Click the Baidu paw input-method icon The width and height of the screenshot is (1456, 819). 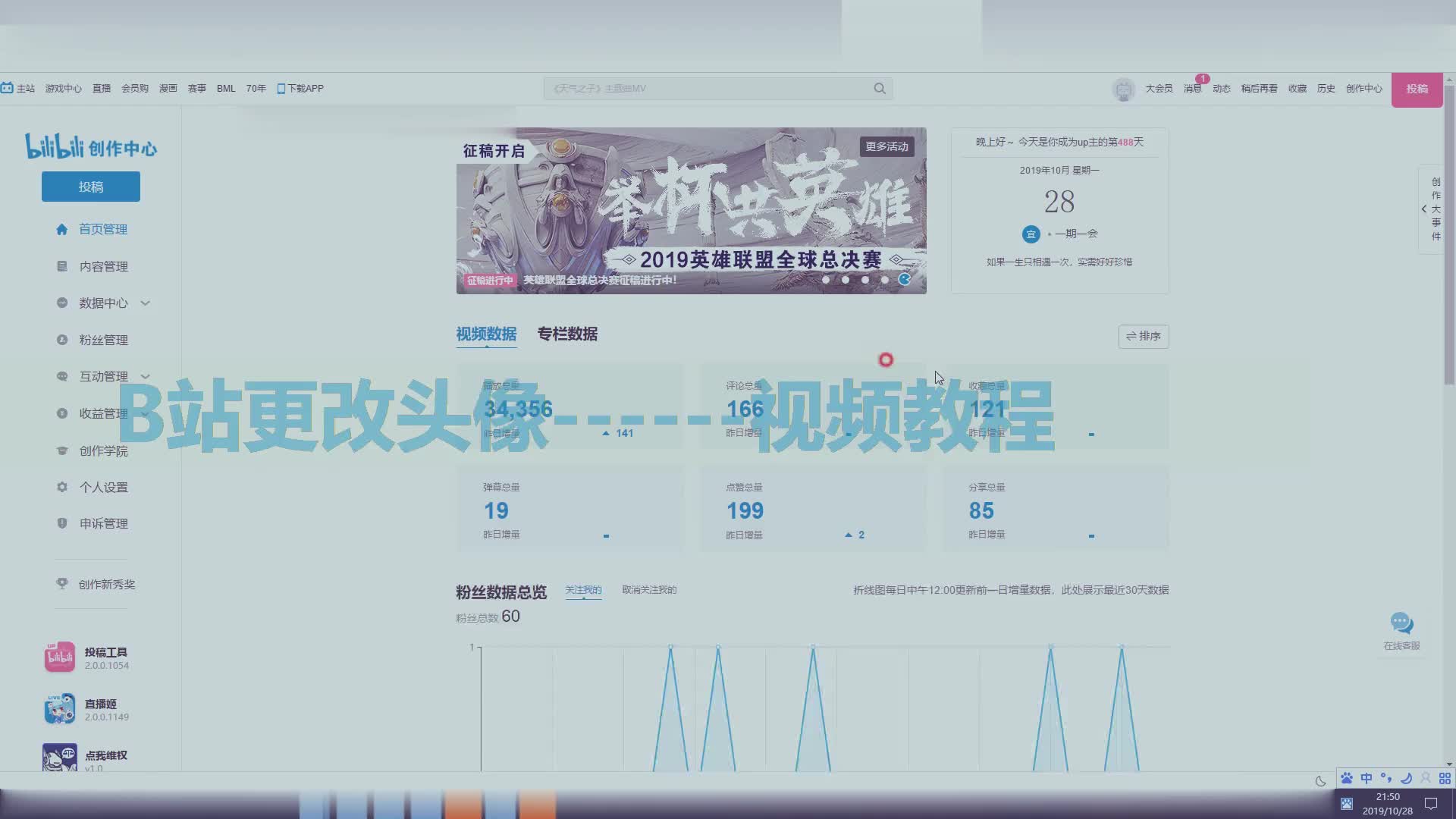(1347, 778)
